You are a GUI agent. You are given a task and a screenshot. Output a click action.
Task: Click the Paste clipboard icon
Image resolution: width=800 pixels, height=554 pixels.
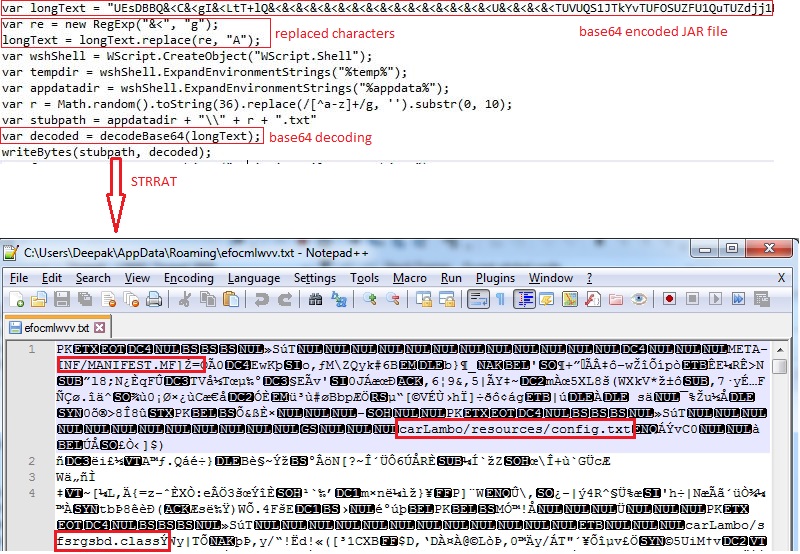pyautogui.click(x=231, y=299)
